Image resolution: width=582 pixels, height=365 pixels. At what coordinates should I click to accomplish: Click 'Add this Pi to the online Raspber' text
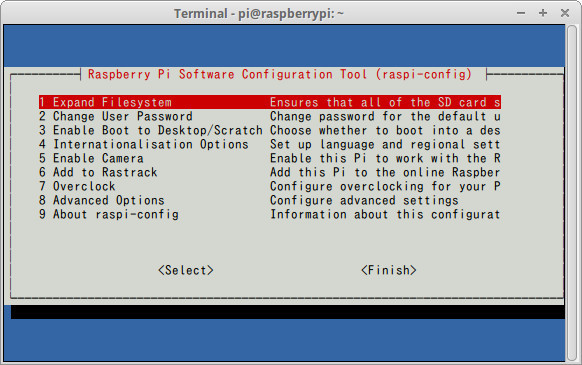click(x=385, y=172)
